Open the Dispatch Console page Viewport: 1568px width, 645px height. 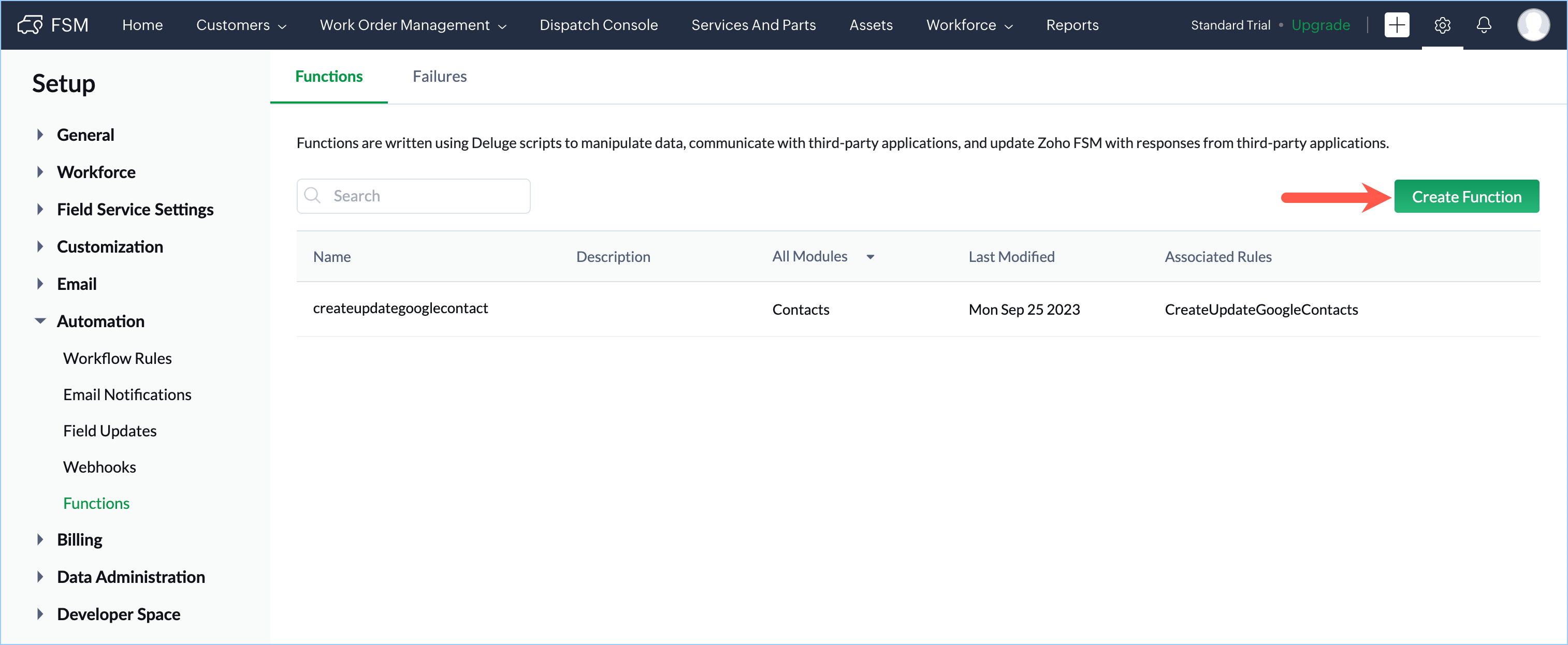point(598,25)
